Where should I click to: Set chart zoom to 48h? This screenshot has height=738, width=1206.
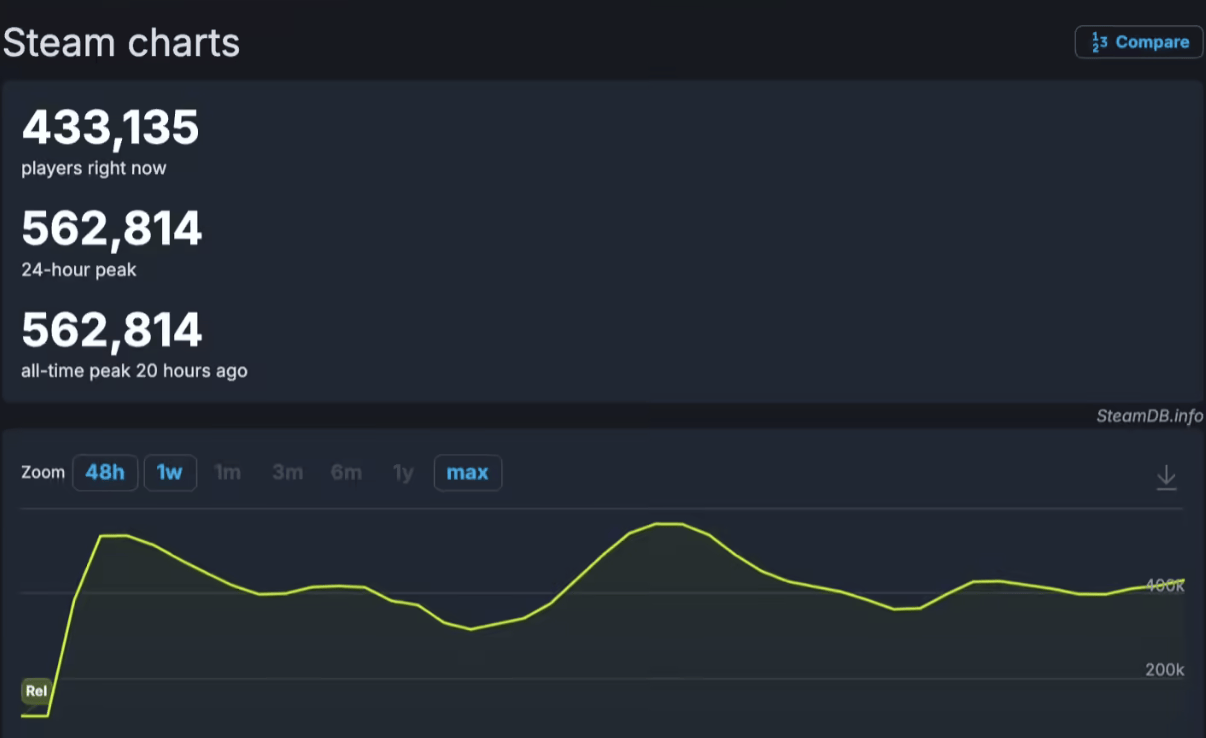(x=105, y=473)
